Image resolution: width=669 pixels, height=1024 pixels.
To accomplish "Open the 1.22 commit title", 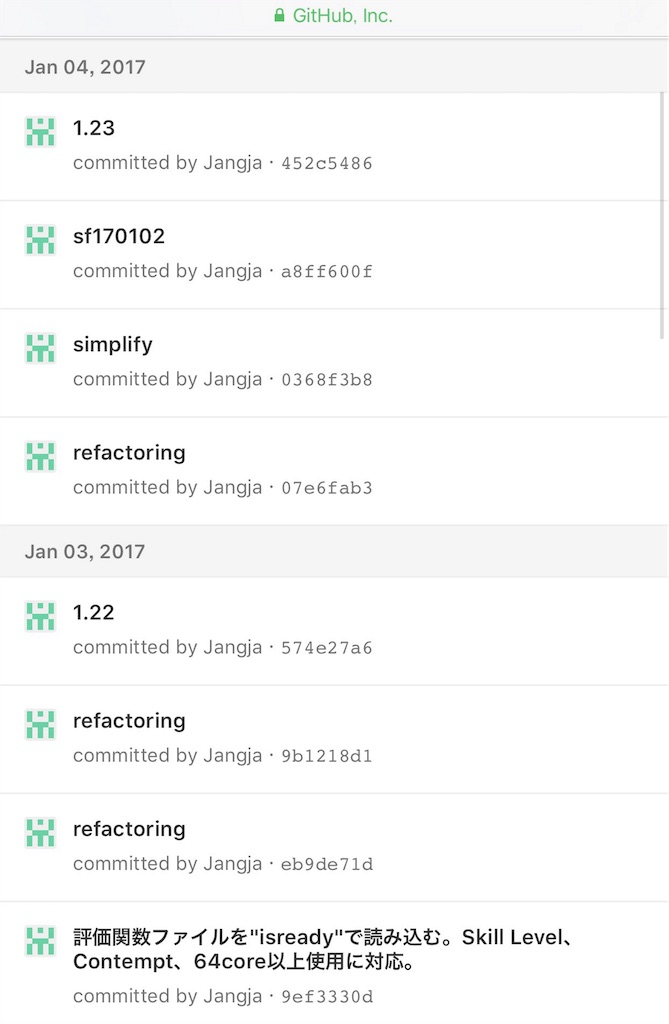I will click(x=93, y=613).
